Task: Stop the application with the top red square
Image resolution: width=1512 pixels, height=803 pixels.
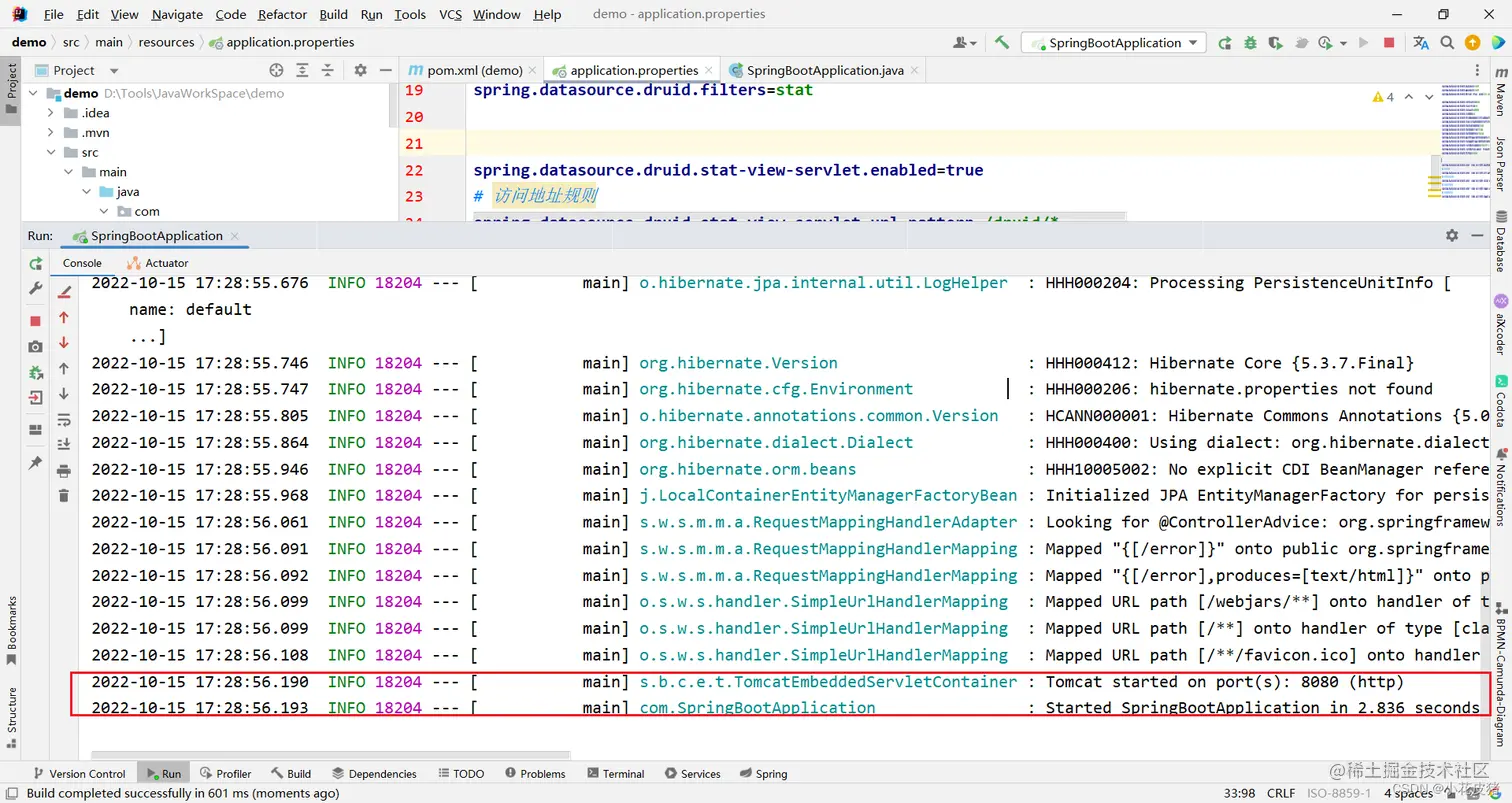Action: coord(1389,42)
